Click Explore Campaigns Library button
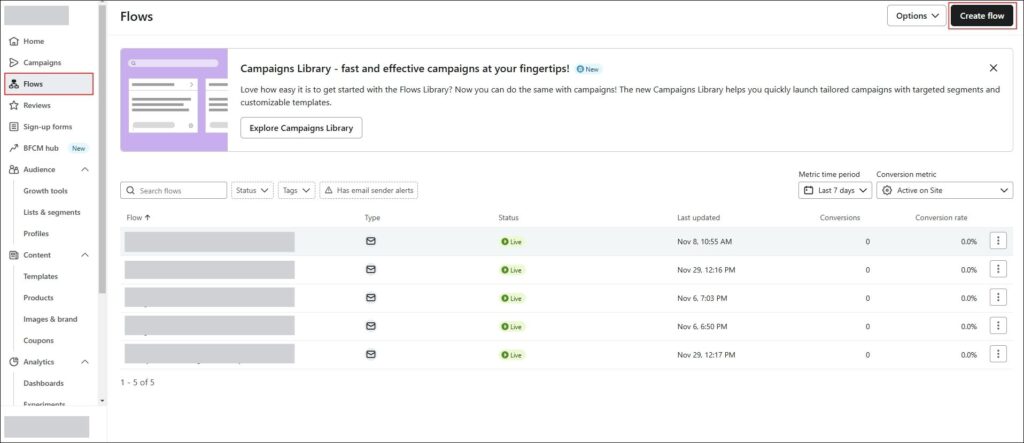 pos(301,128)
